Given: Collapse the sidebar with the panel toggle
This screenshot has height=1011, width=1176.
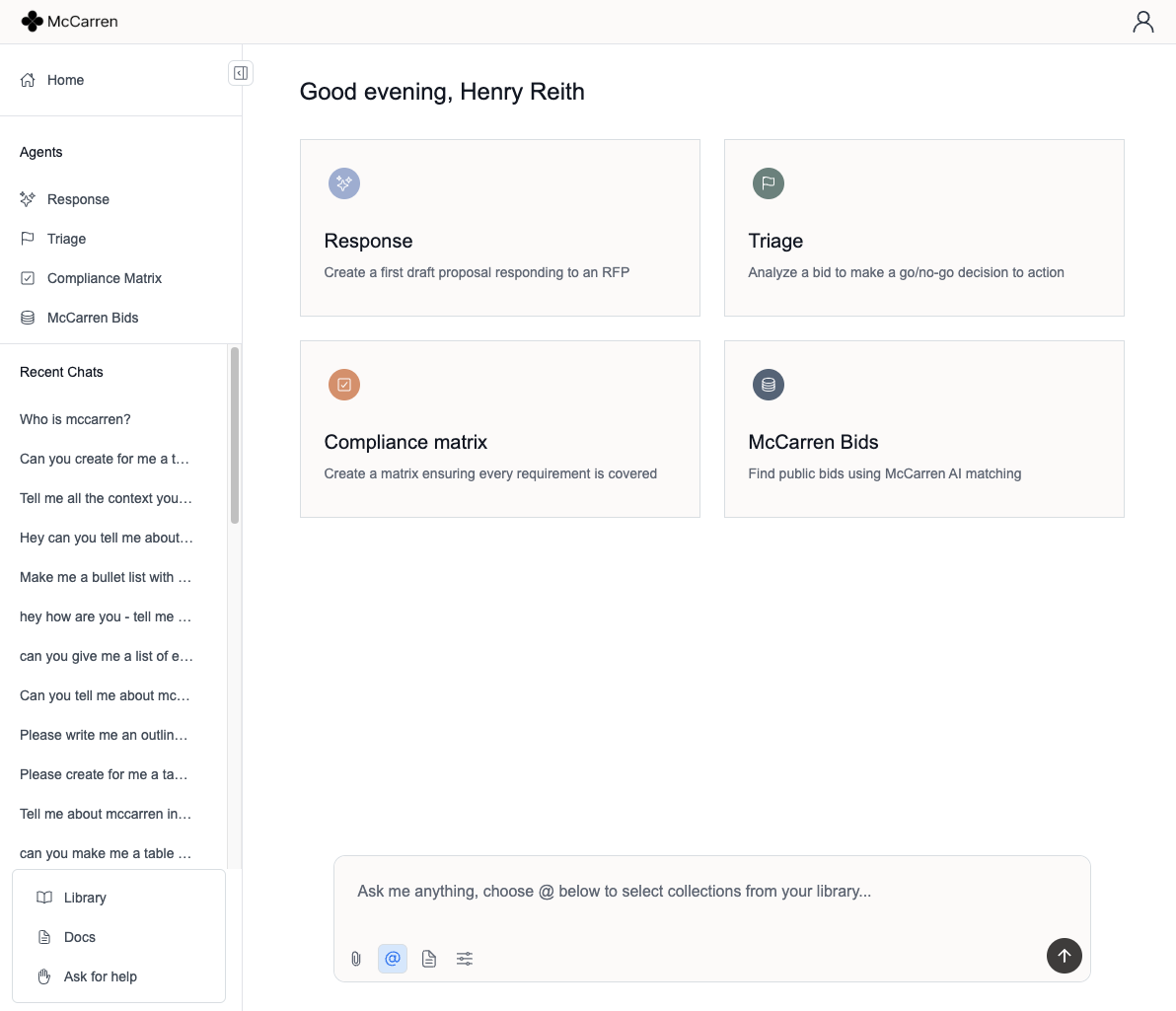Looking at the screenshot, I should 241,73.
